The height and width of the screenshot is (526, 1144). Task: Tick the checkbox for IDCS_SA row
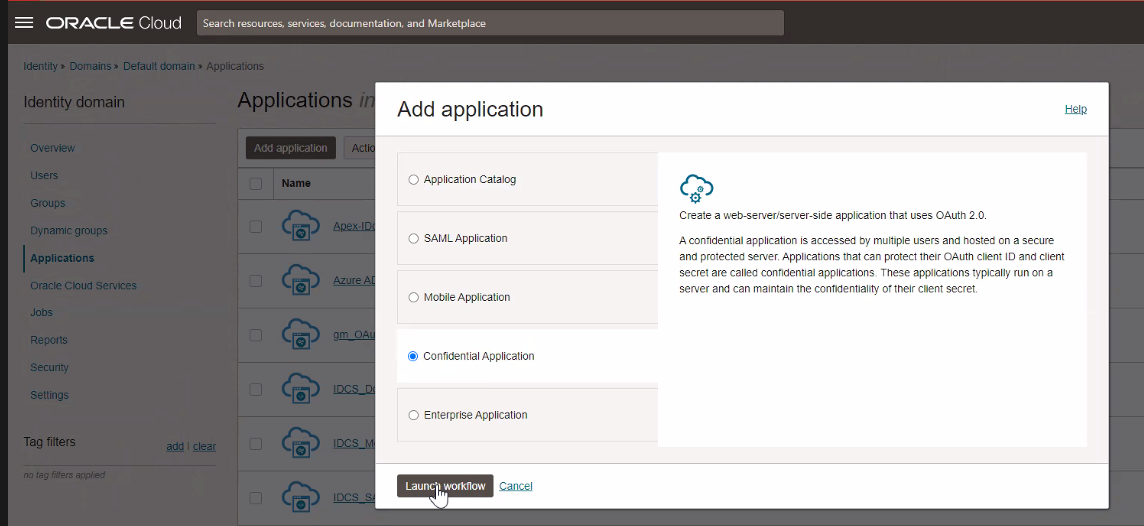click(x=255, y=498)
